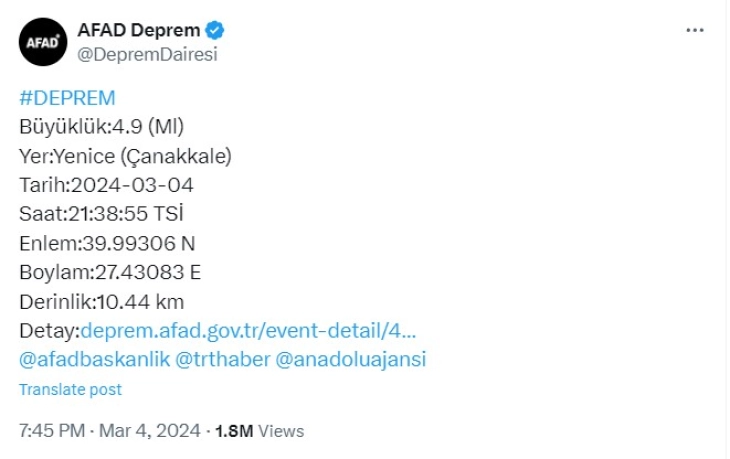Screen dimensions: 730x459
Task: Click the Yer:Yenice (Çanakkale) text
Action: pyautogui.click(x=126, y=156)
